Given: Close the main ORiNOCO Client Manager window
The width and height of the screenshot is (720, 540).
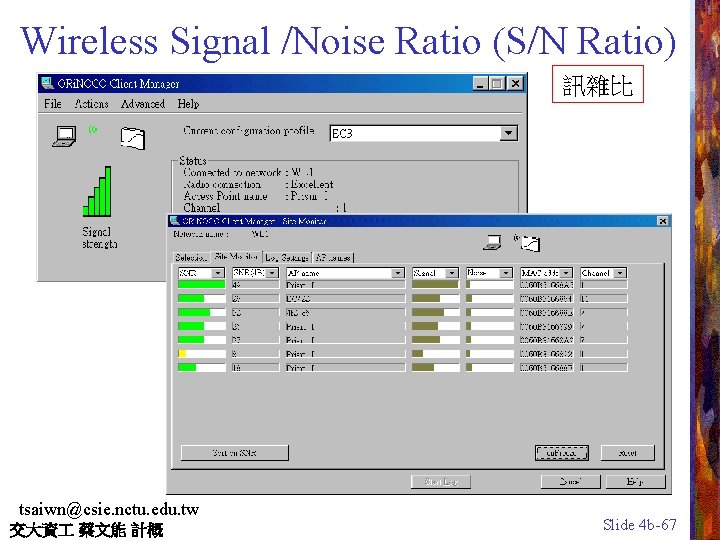Looking at the screenshot, I should (516, 84).
